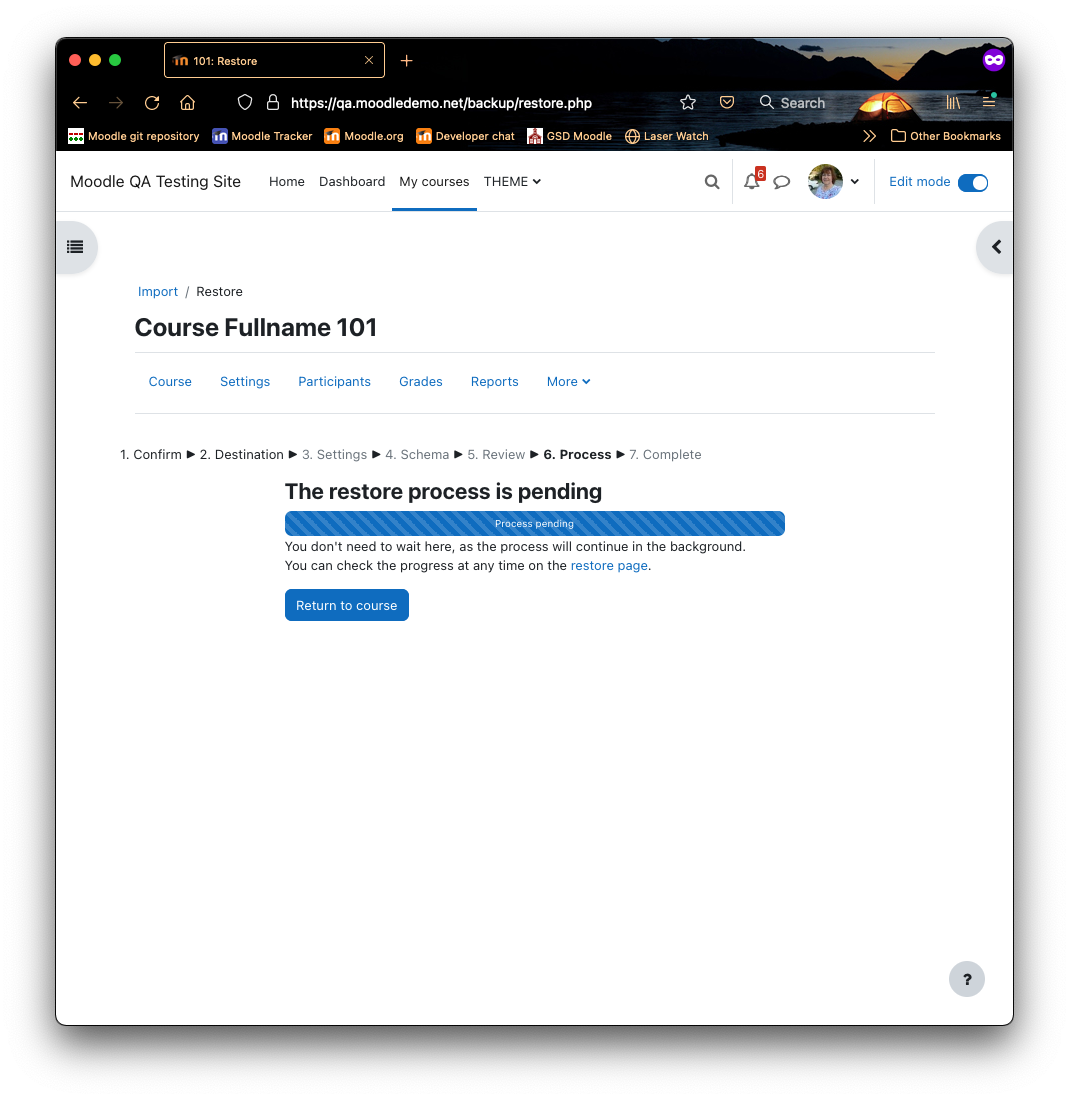Click 'The restore process is pending' heading
This screenshot has height=1099, width=1069.
point(443,491)
